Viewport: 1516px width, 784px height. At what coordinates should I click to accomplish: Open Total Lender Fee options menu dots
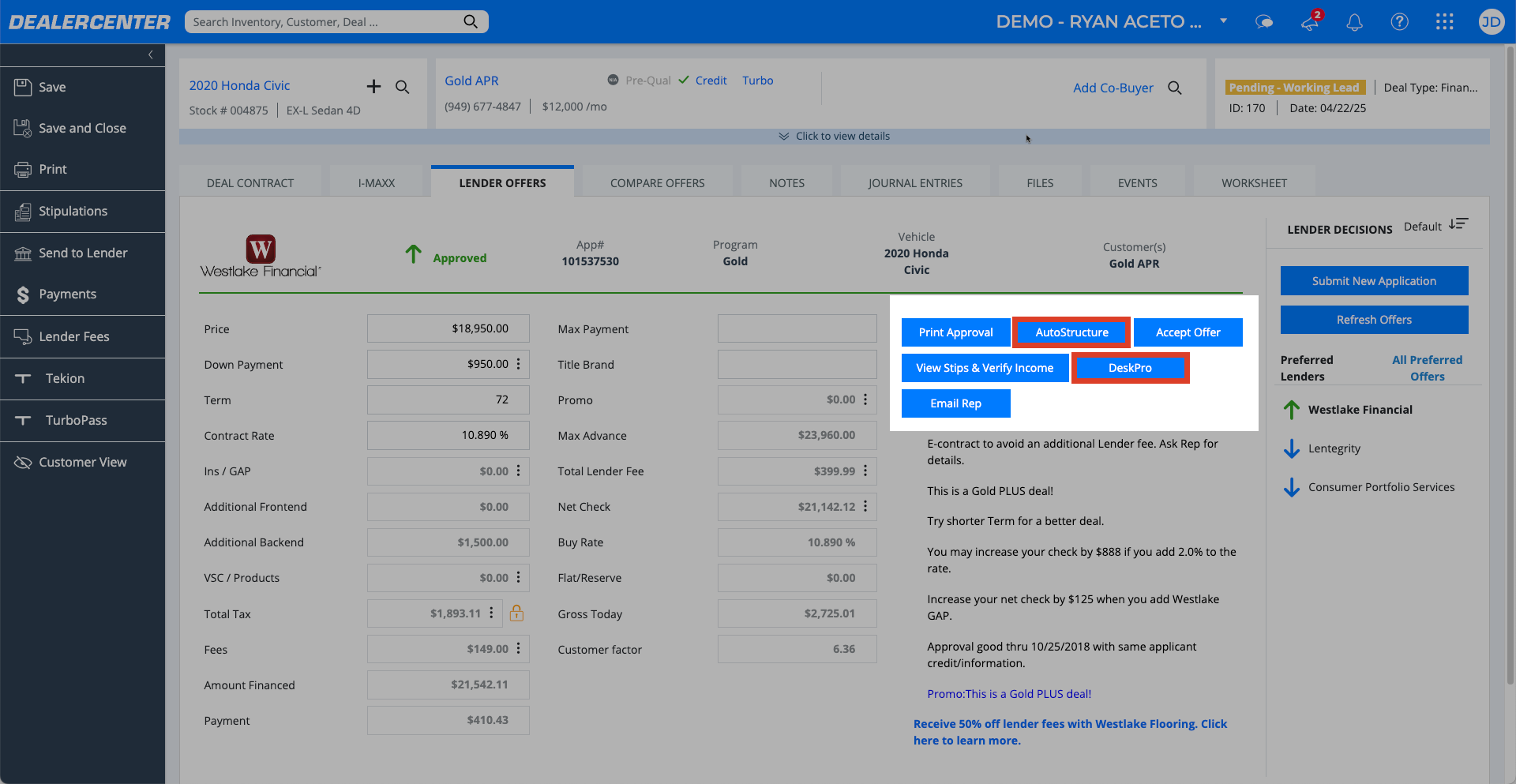point(865,471)
